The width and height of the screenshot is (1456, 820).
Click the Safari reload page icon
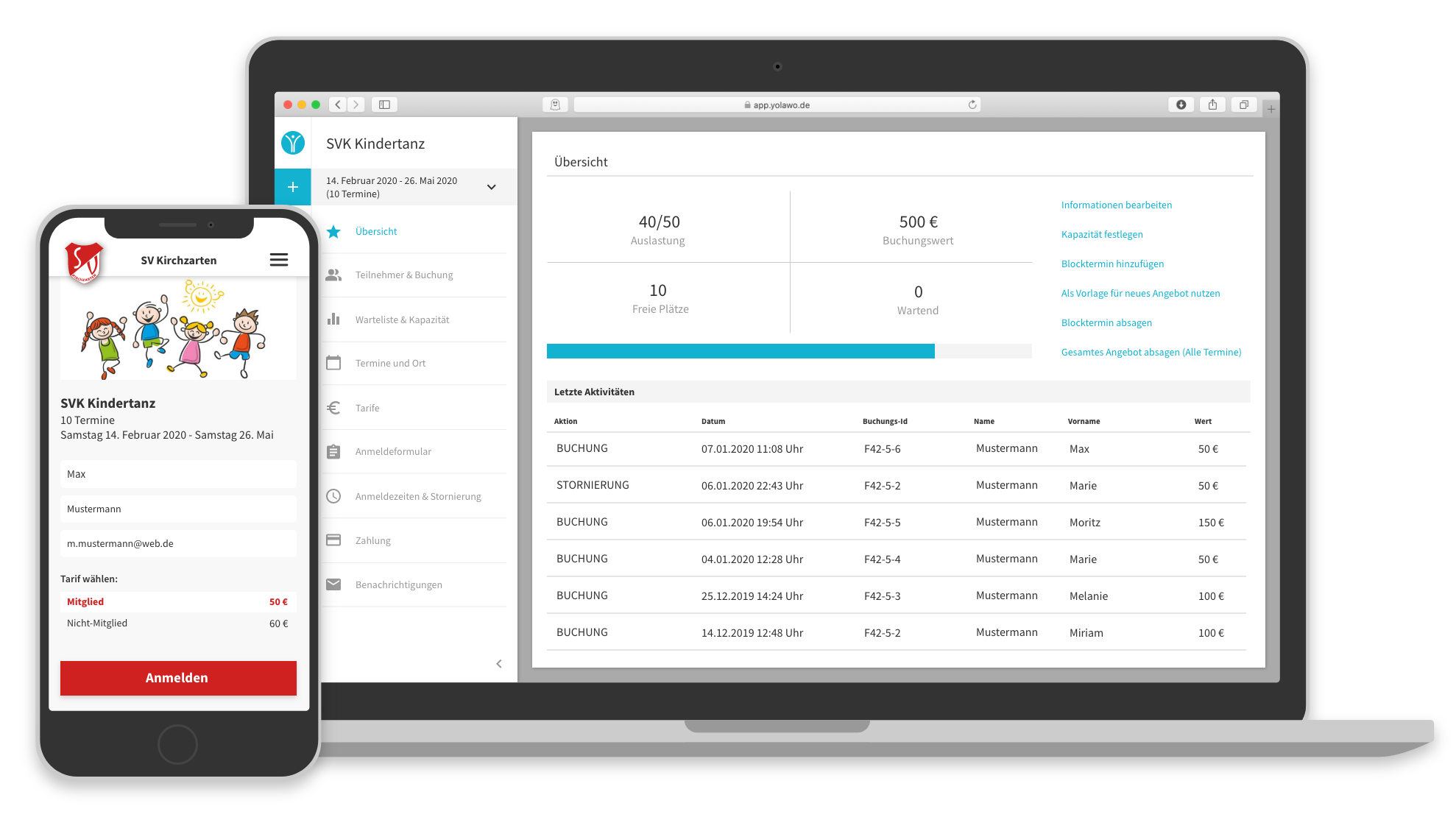972,105
